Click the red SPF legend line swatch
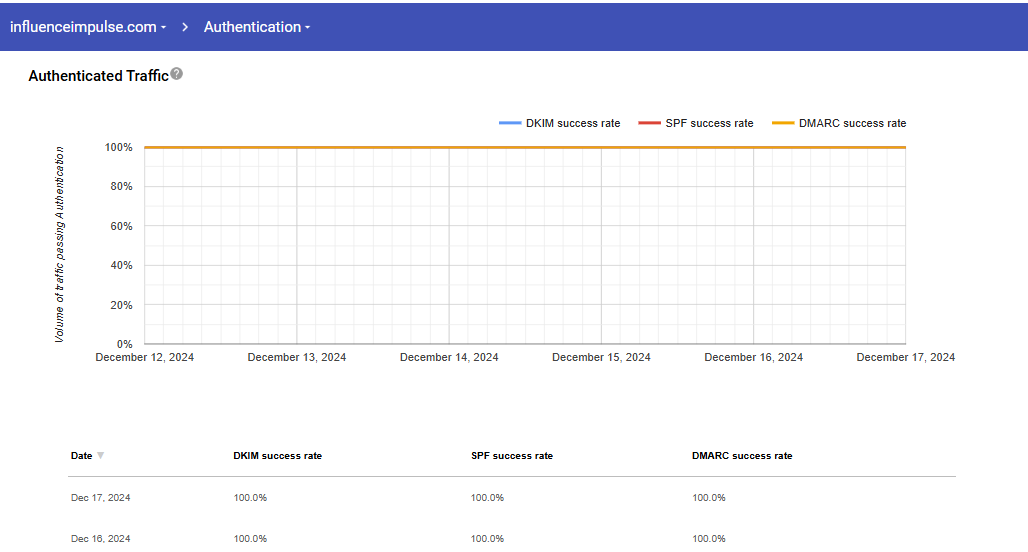This screenshot has height=552, width=1028. pyautogui.click(x=649, y=124)
